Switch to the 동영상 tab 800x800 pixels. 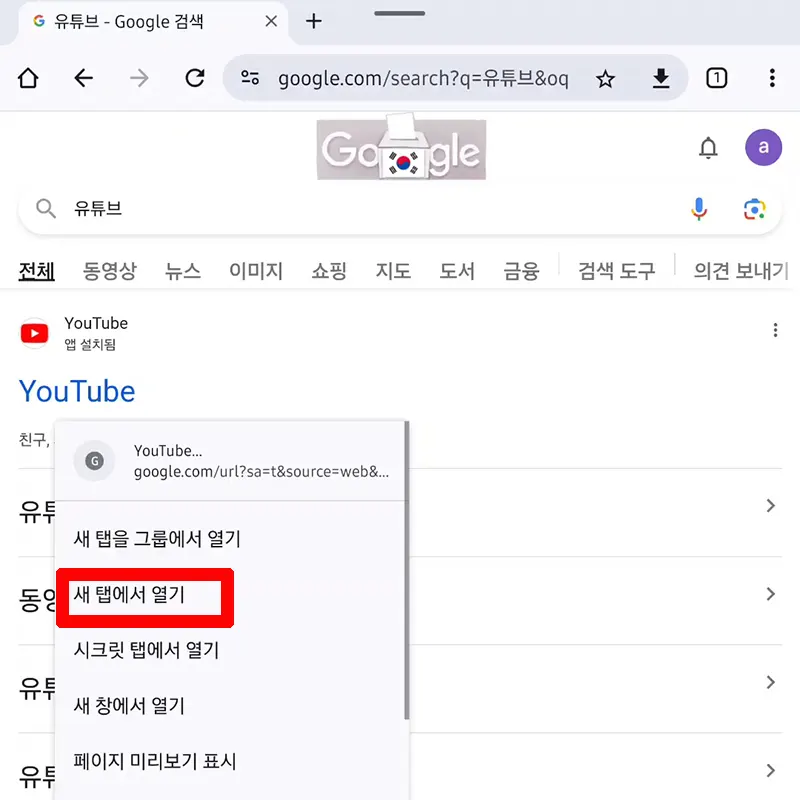coord(110,270)
